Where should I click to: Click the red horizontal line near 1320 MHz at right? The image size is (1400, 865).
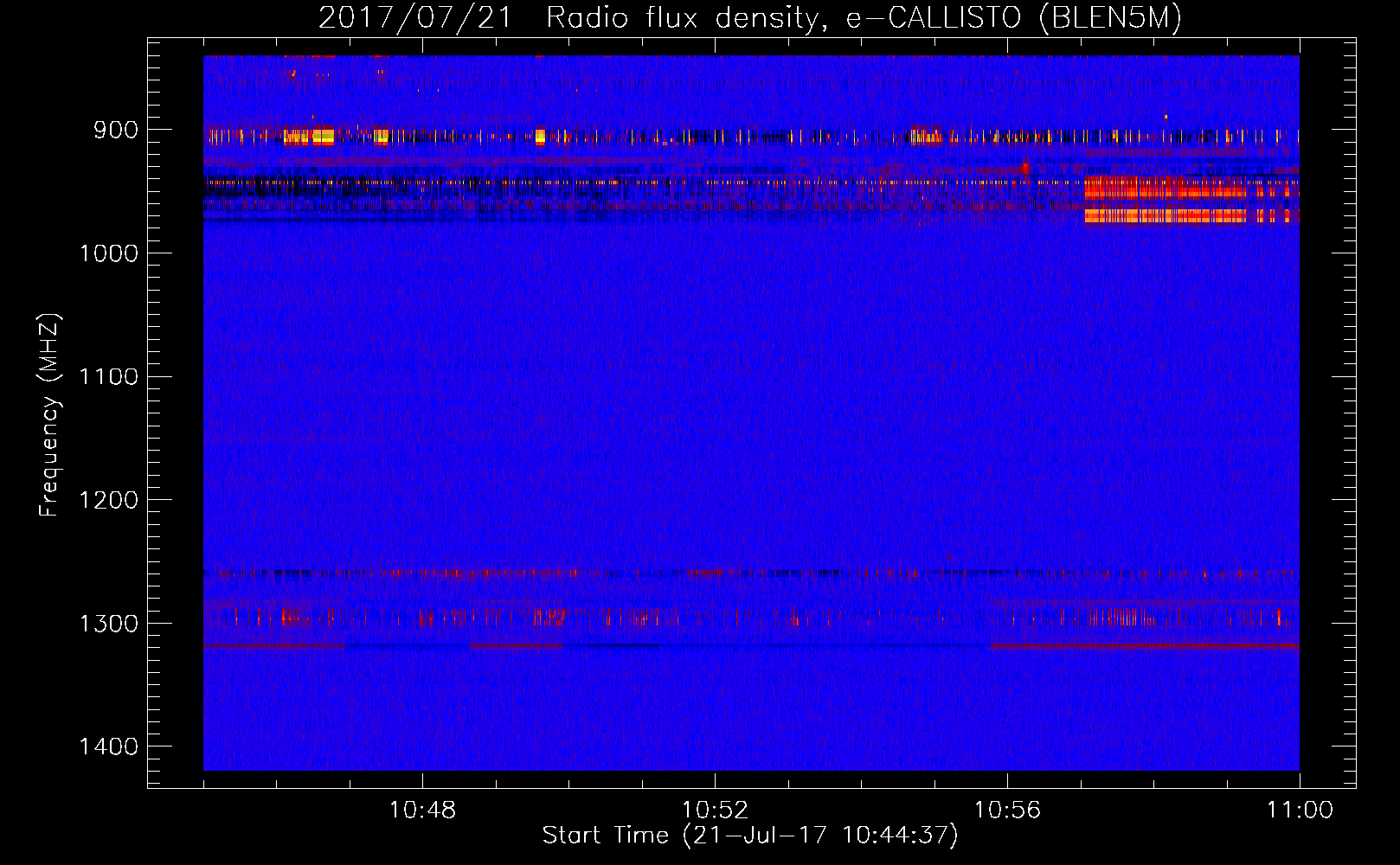1145,645
